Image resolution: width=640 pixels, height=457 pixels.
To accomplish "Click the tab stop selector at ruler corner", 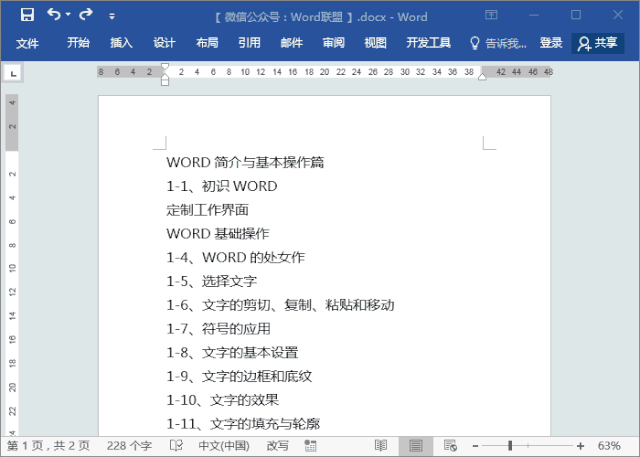I will tap(13, 74).
